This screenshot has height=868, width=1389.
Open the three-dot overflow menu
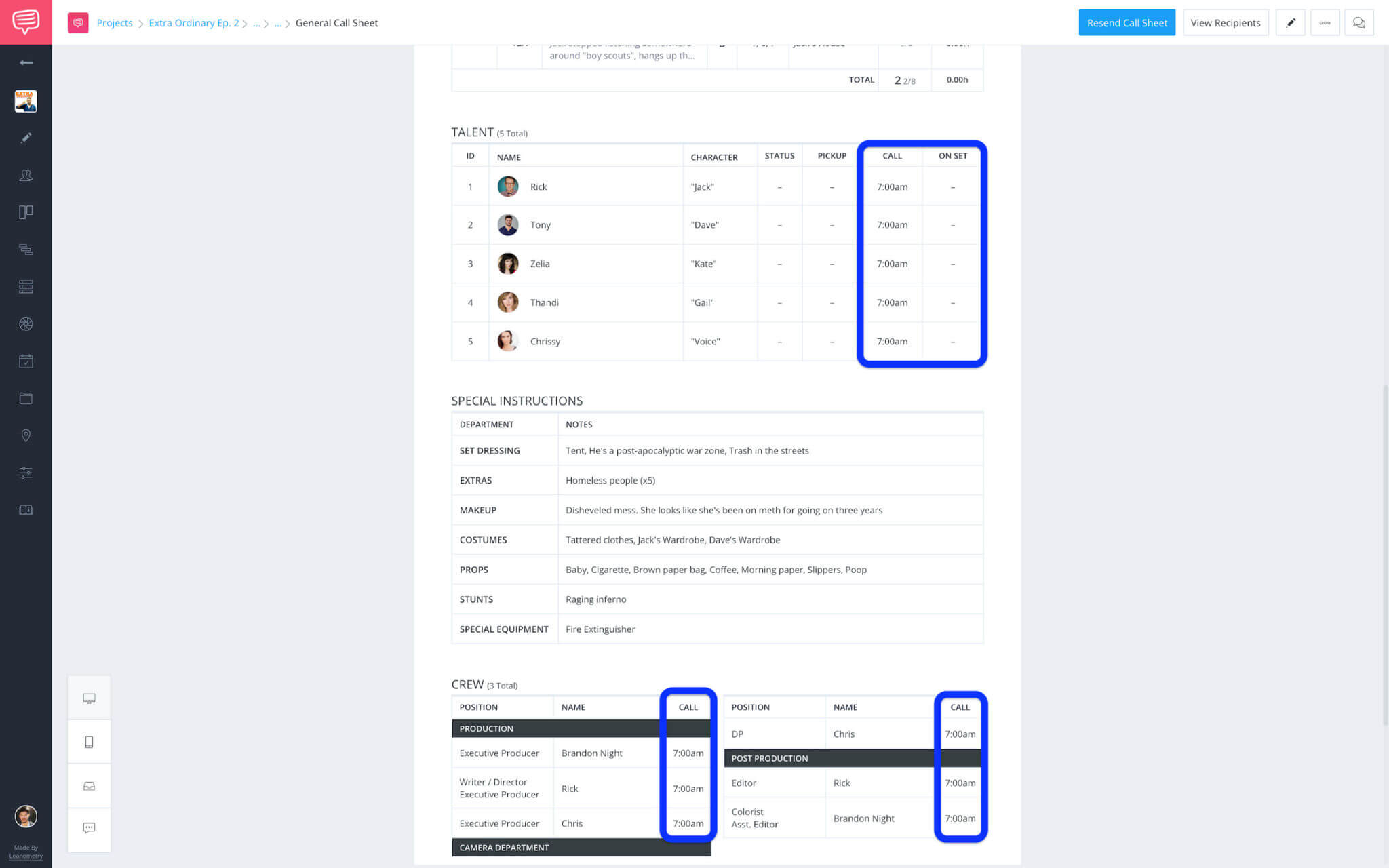click(1325, 22)
